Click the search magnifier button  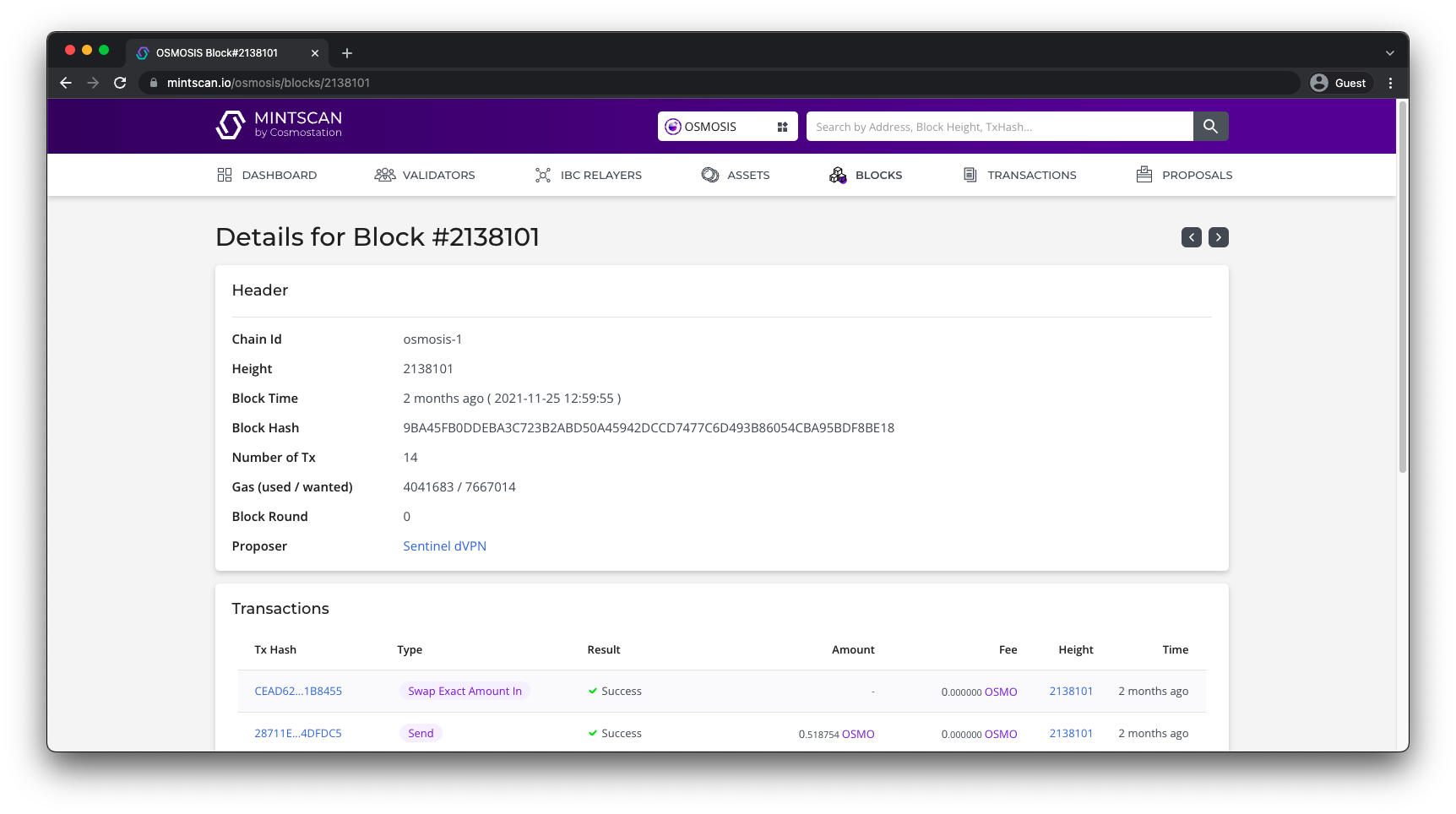tap(1210, 127)
